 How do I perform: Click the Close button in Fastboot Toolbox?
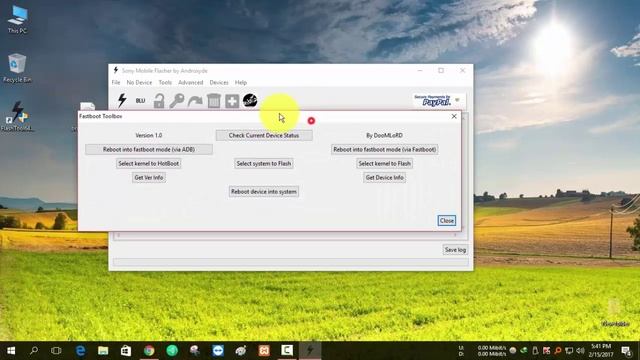click(x=447, y=220)
